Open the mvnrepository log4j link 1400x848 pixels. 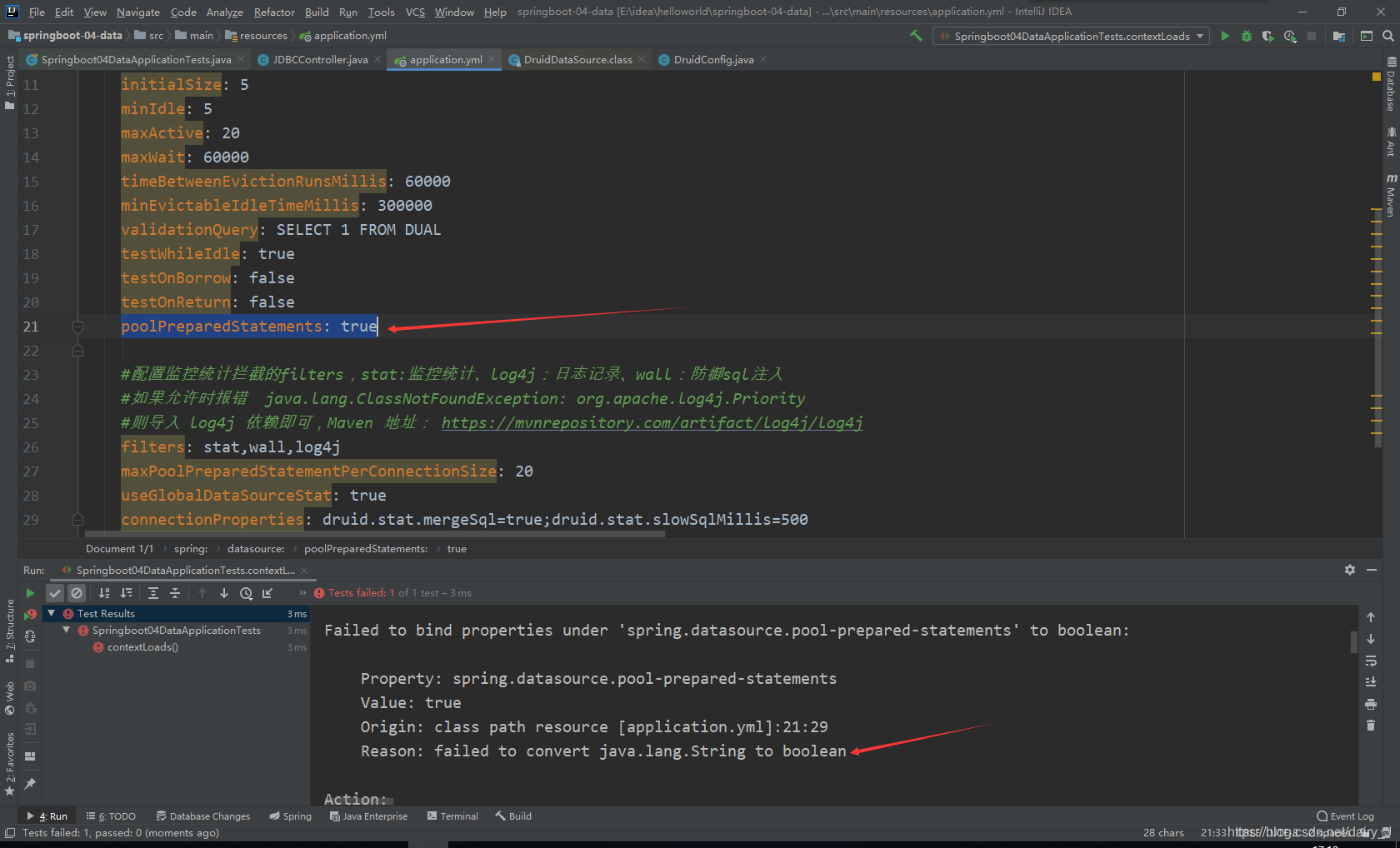tap(652, 423)
